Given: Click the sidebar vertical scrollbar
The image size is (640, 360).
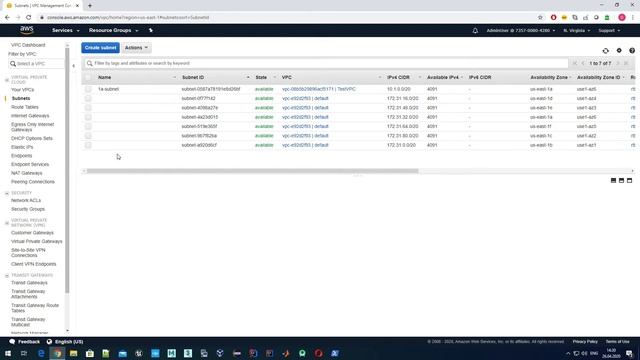Looking at the screenshot, I should point(67,171).
